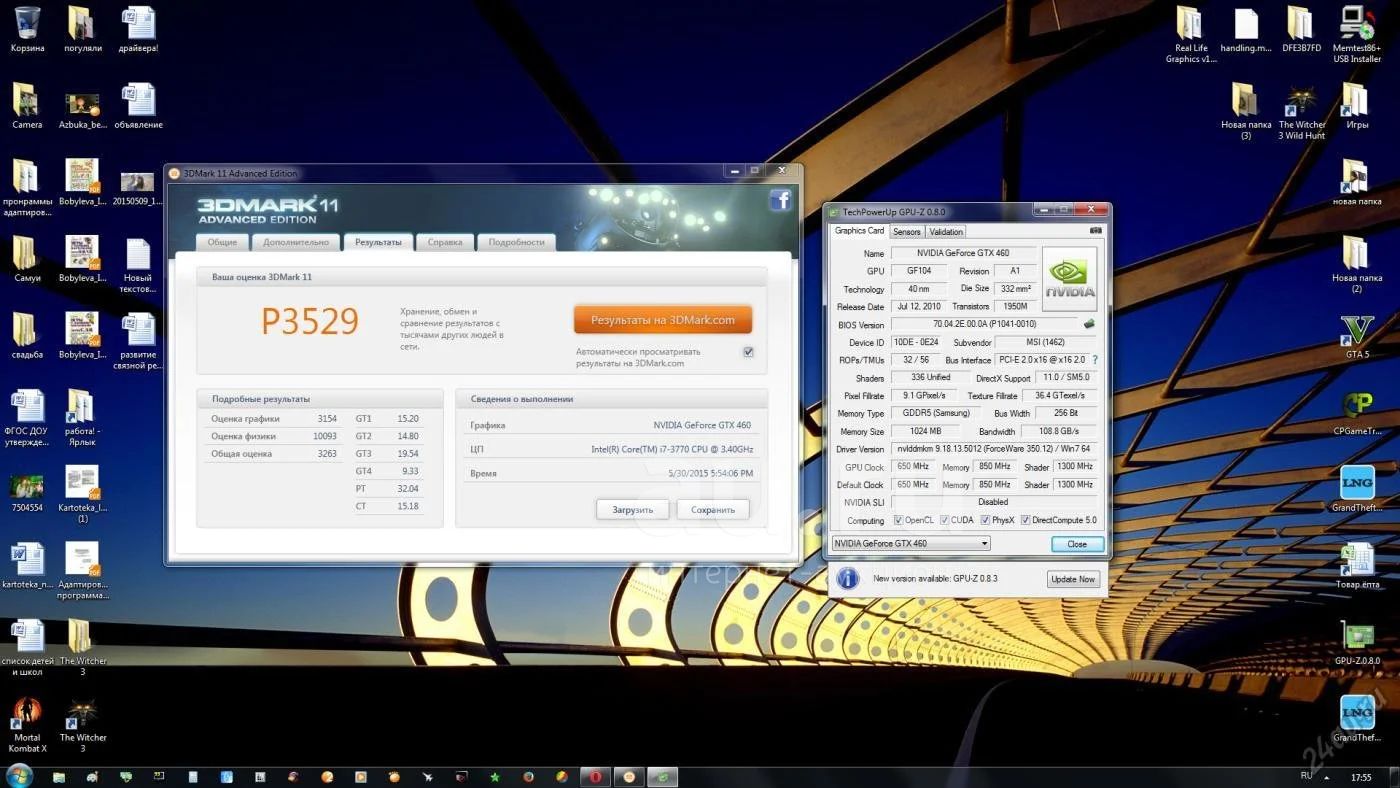This screenshot has width=1400, height=788.
Task: Click the Opera icon in the taskbar
Action: pyautogui.click(x=595, y=777)
